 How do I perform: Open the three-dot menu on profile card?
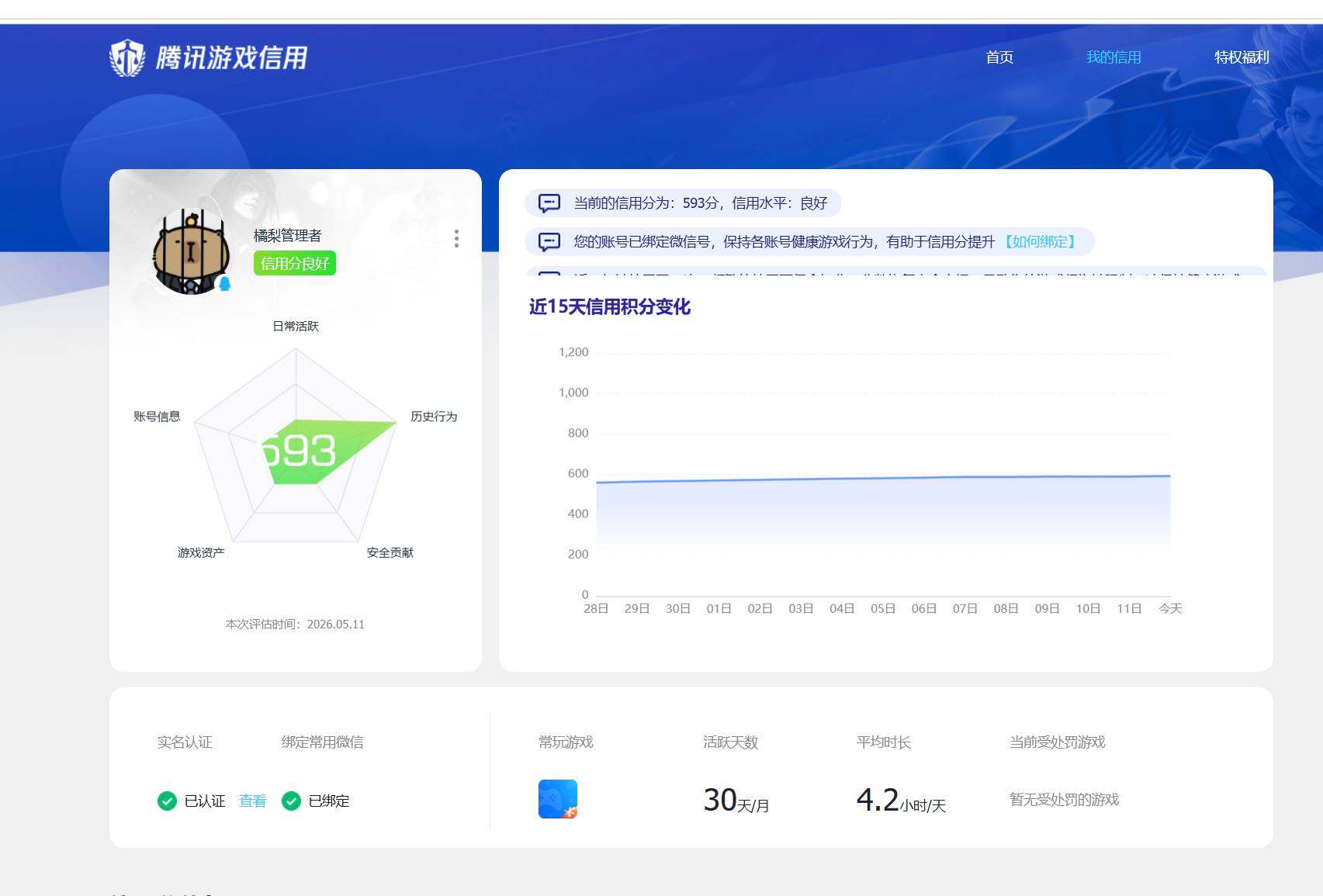(456, 238)
